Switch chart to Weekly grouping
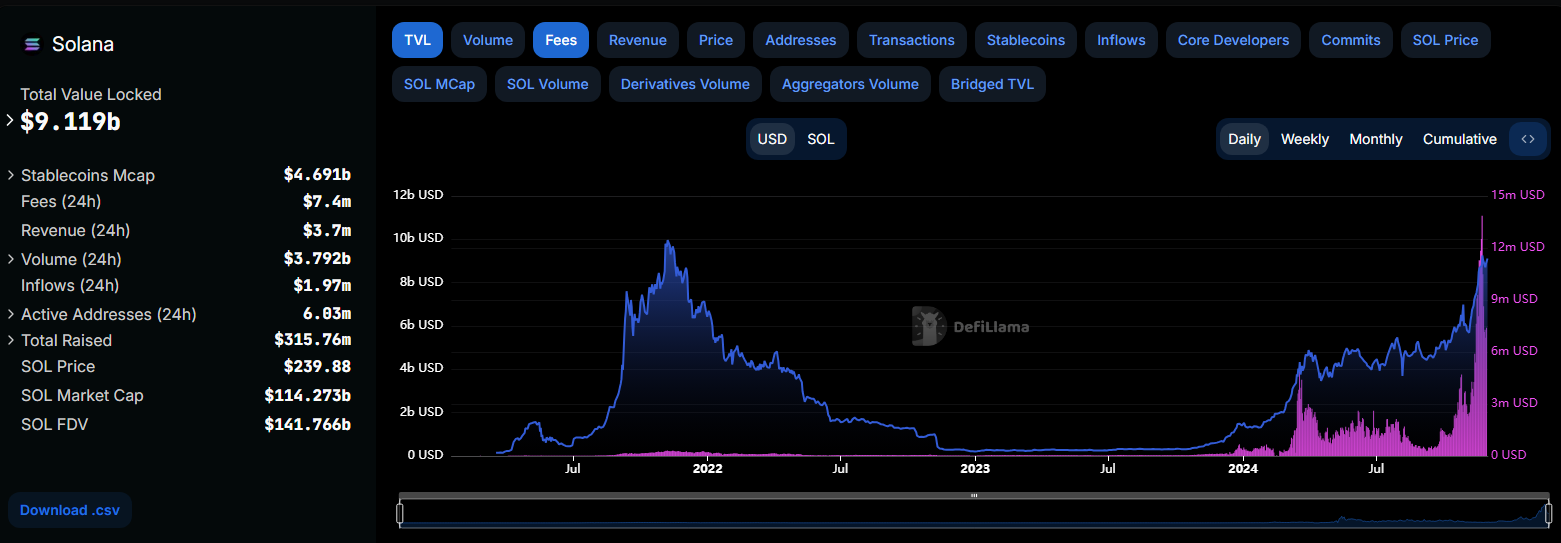1561x543 pixels. 1304,139
